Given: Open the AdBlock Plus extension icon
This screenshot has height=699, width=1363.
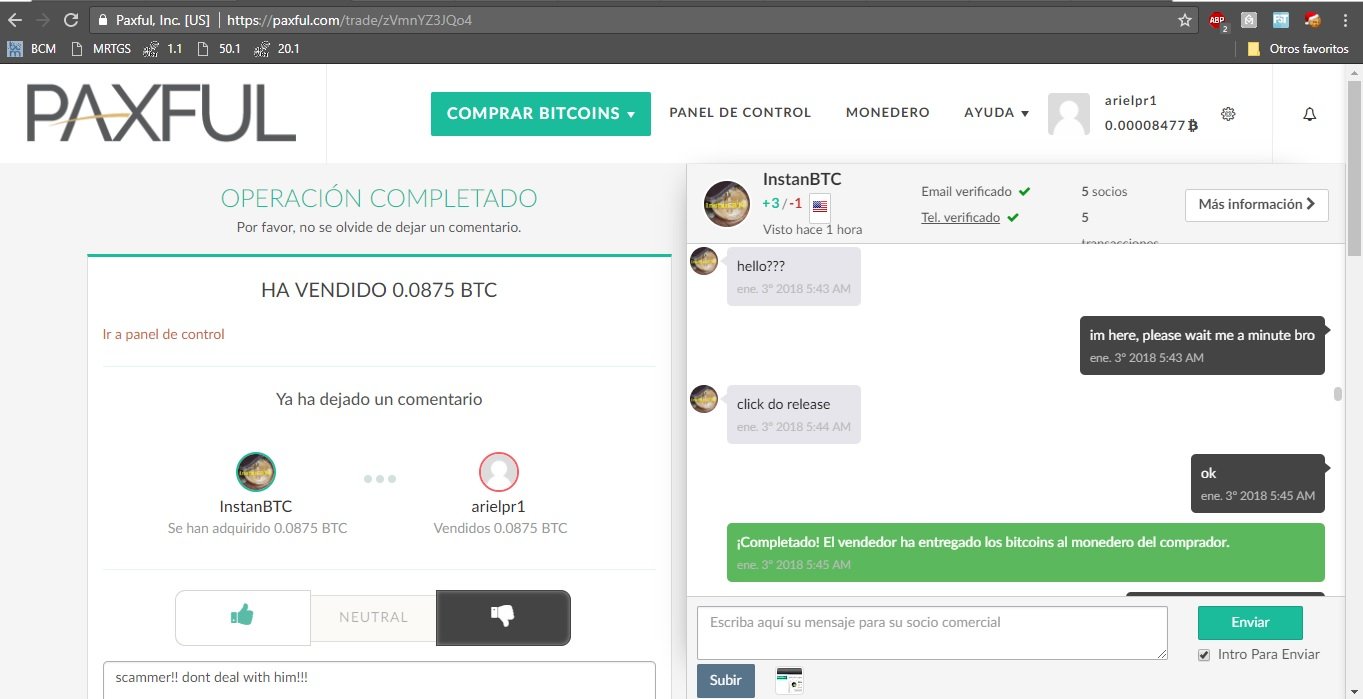Looking at the screenshot, I should coord(1217,20).
